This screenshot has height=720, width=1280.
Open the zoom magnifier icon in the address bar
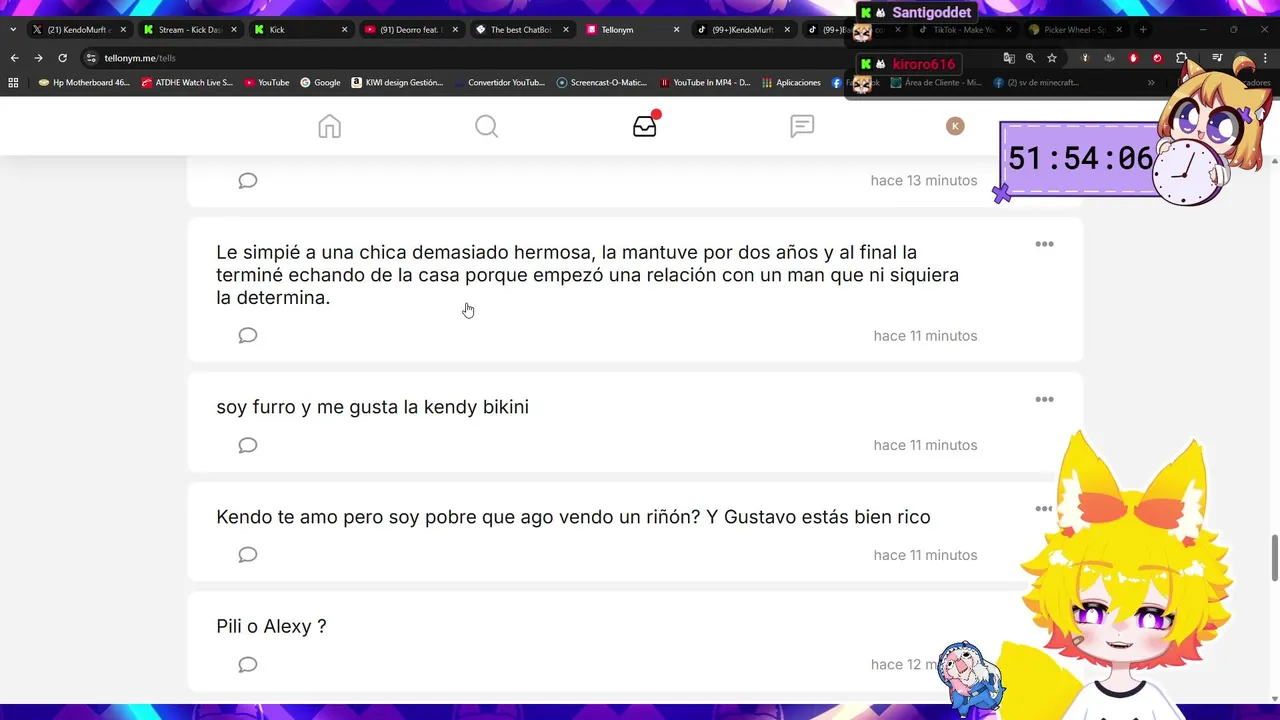click(1030, 58)
